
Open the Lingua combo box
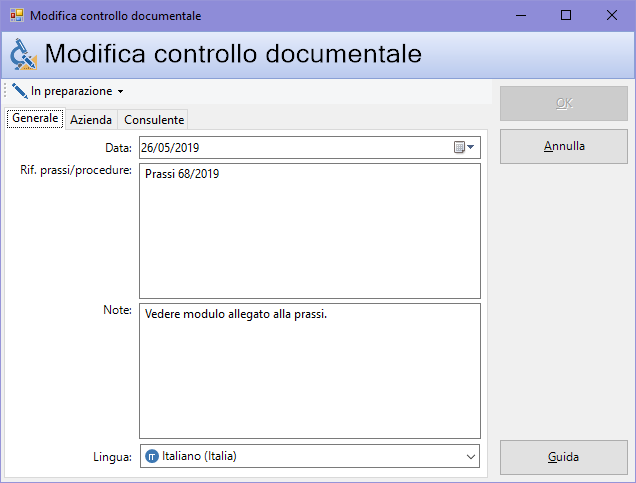310,456
